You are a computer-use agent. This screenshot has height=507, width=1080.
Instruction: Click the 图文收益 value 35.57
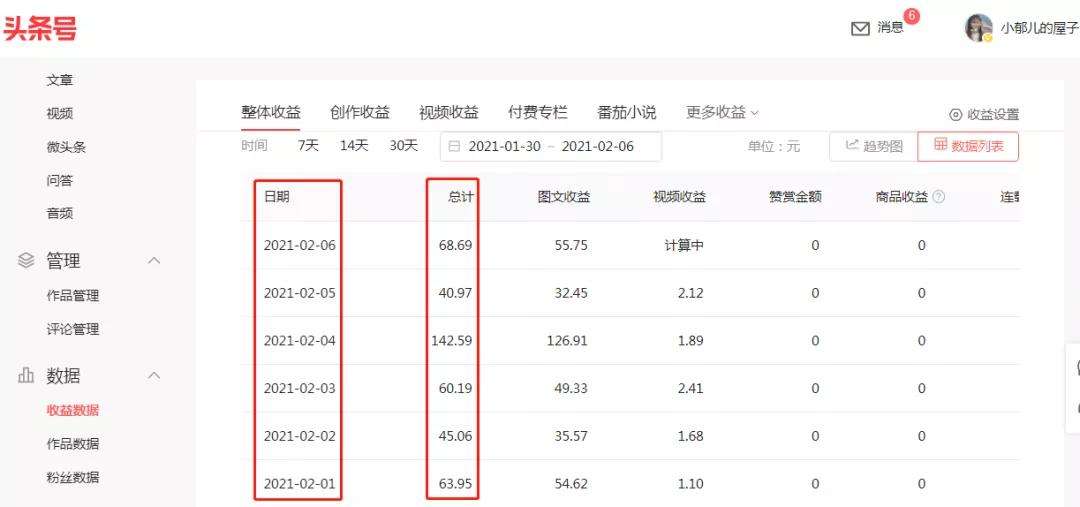[x=571, y=436]
